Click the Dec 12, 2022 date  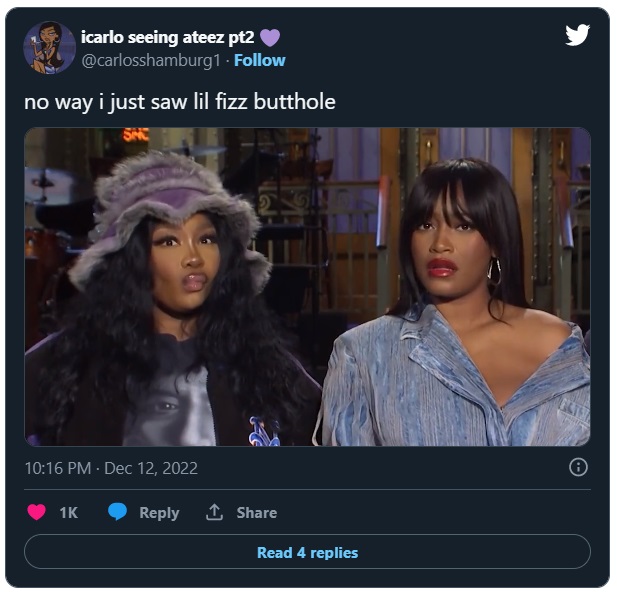click(151, 468)
